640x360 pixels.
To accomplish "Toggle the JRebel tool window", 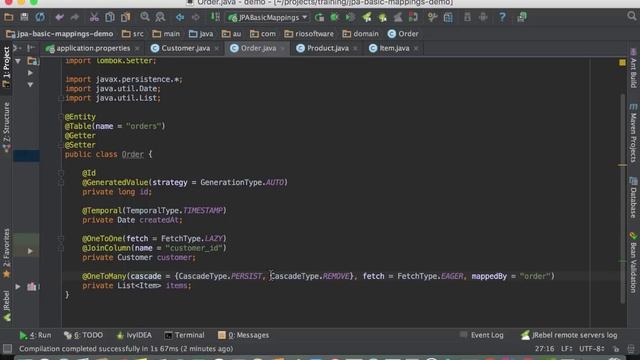I will [6, 305].
